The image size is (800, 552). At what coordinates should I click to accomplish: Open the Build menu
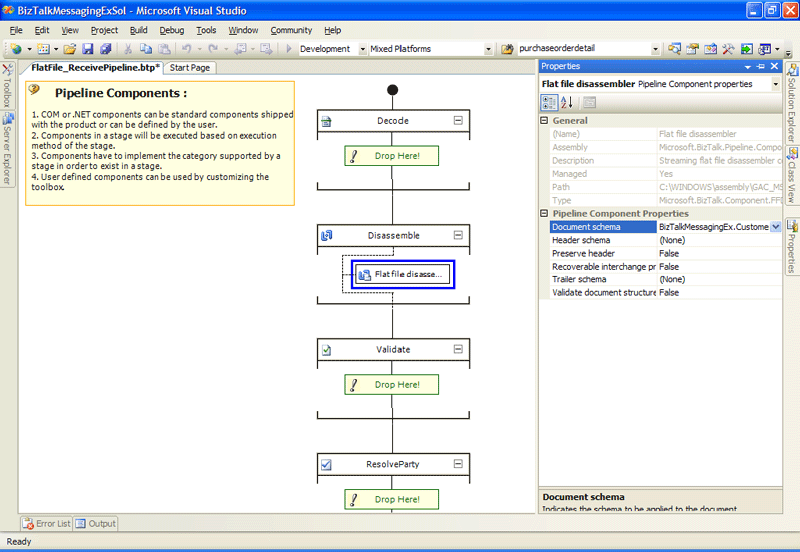(x=138, y=31)
